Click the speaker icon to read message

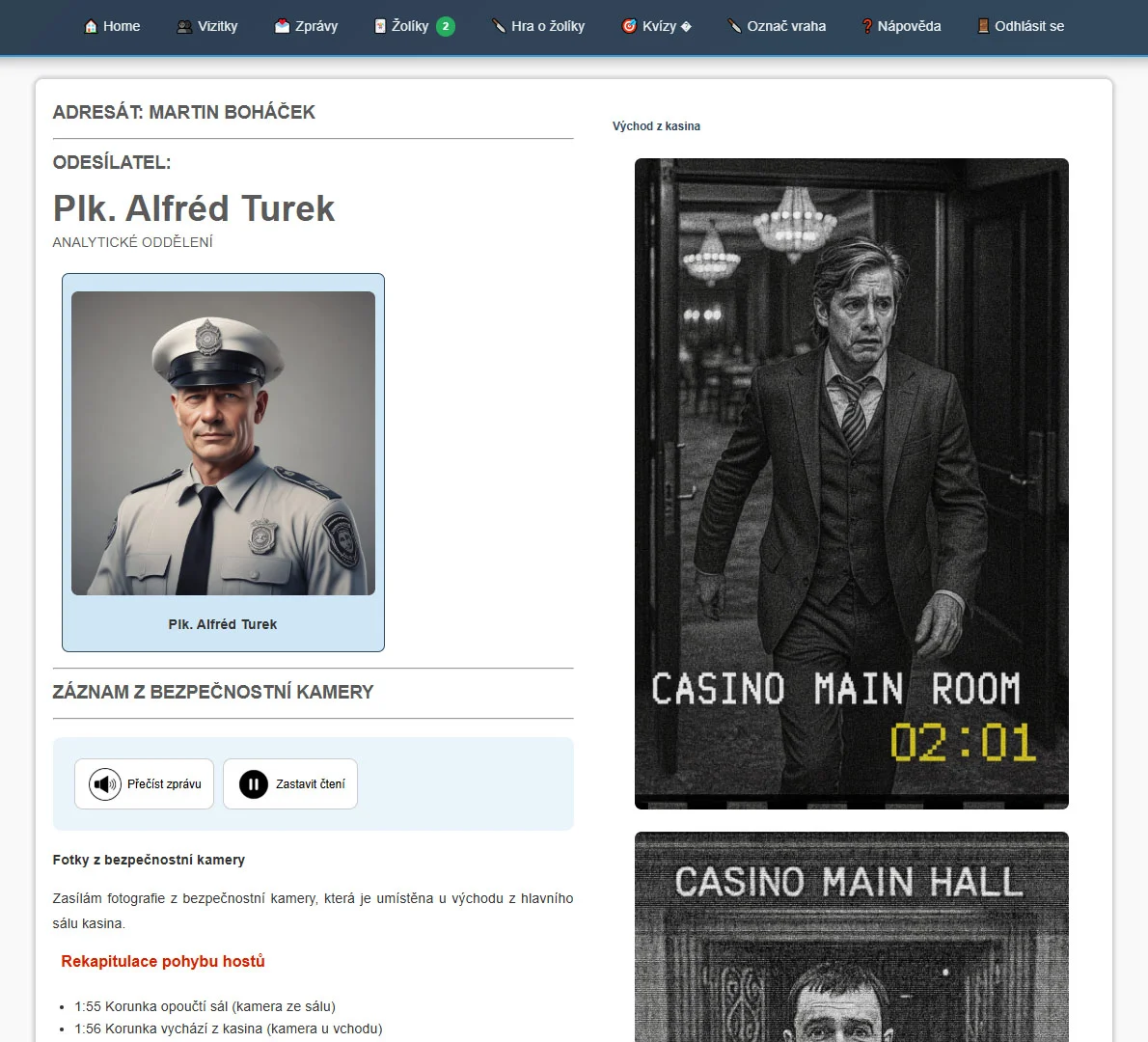pyautogui.click(x=104, y=784)
